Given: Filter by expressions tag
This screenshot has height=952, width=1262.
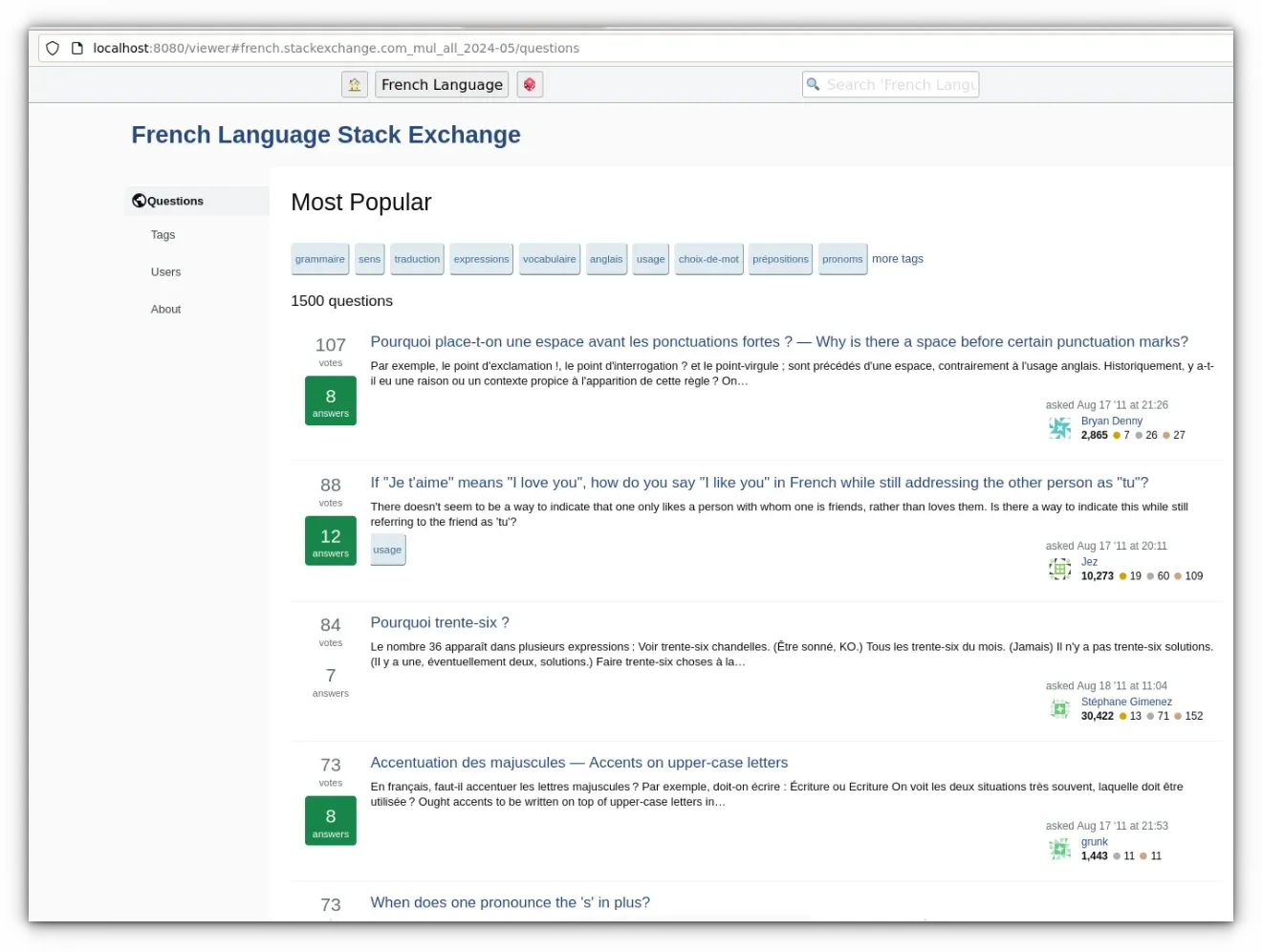Looking at the screenshot, I should point(481,259).
